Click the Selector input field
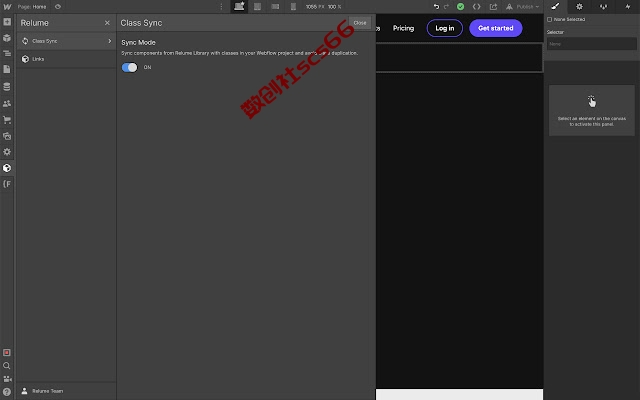This screenshot has height=400, width=640. [591, 44]
